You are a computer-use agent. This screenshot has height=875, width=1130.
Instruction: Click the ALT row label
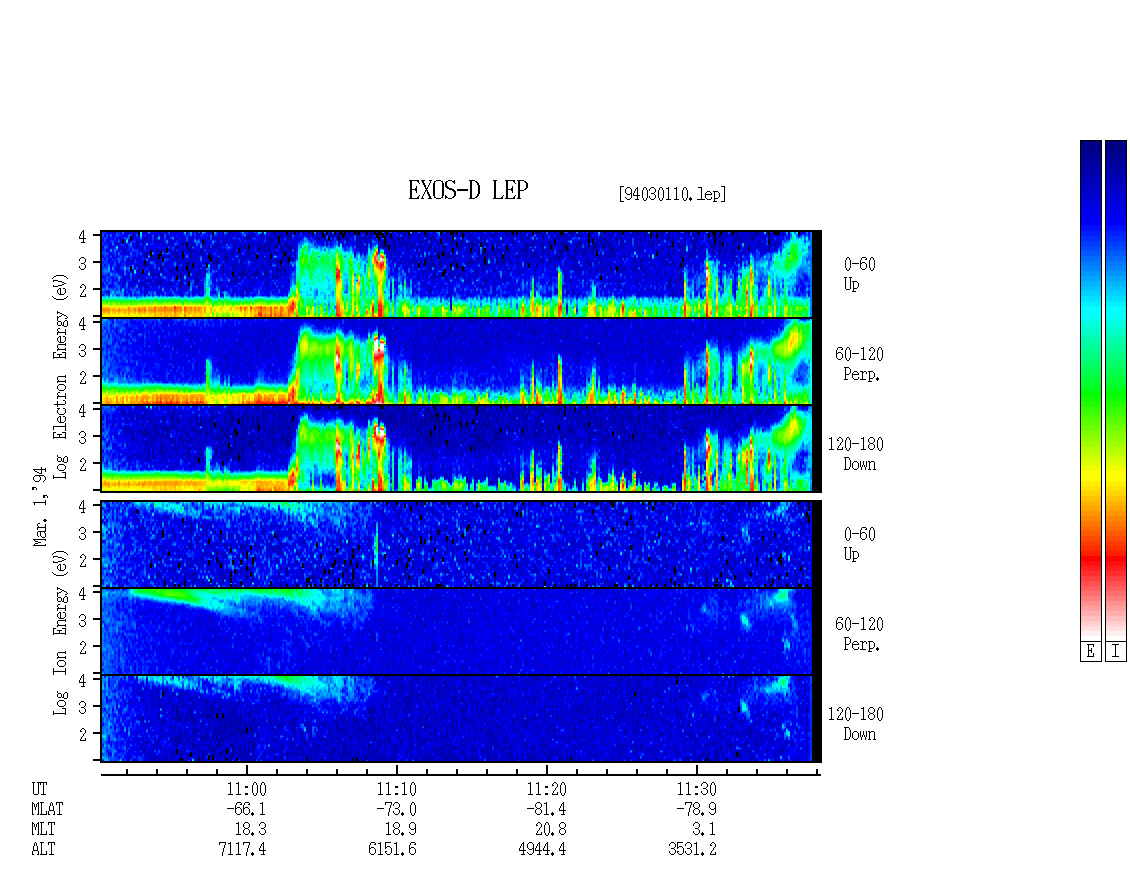[x=43, y=849]
